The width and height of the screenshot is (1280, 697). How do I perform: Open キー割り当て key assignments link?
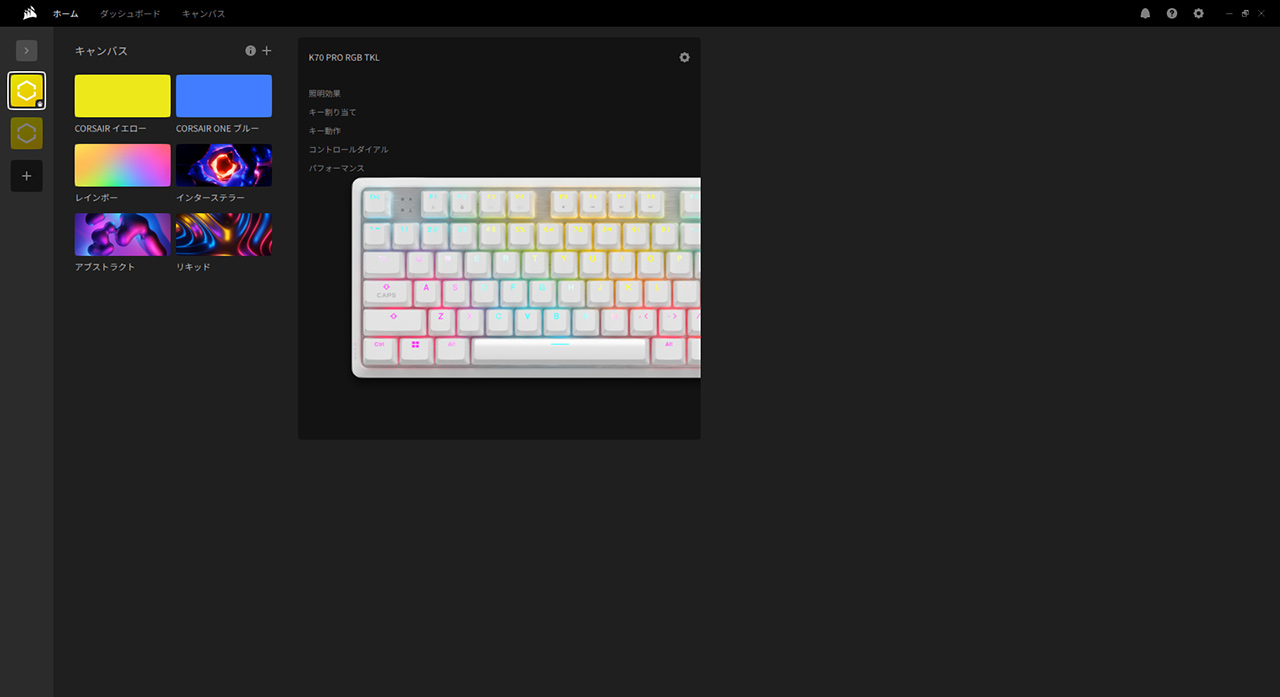coord(332,112)
